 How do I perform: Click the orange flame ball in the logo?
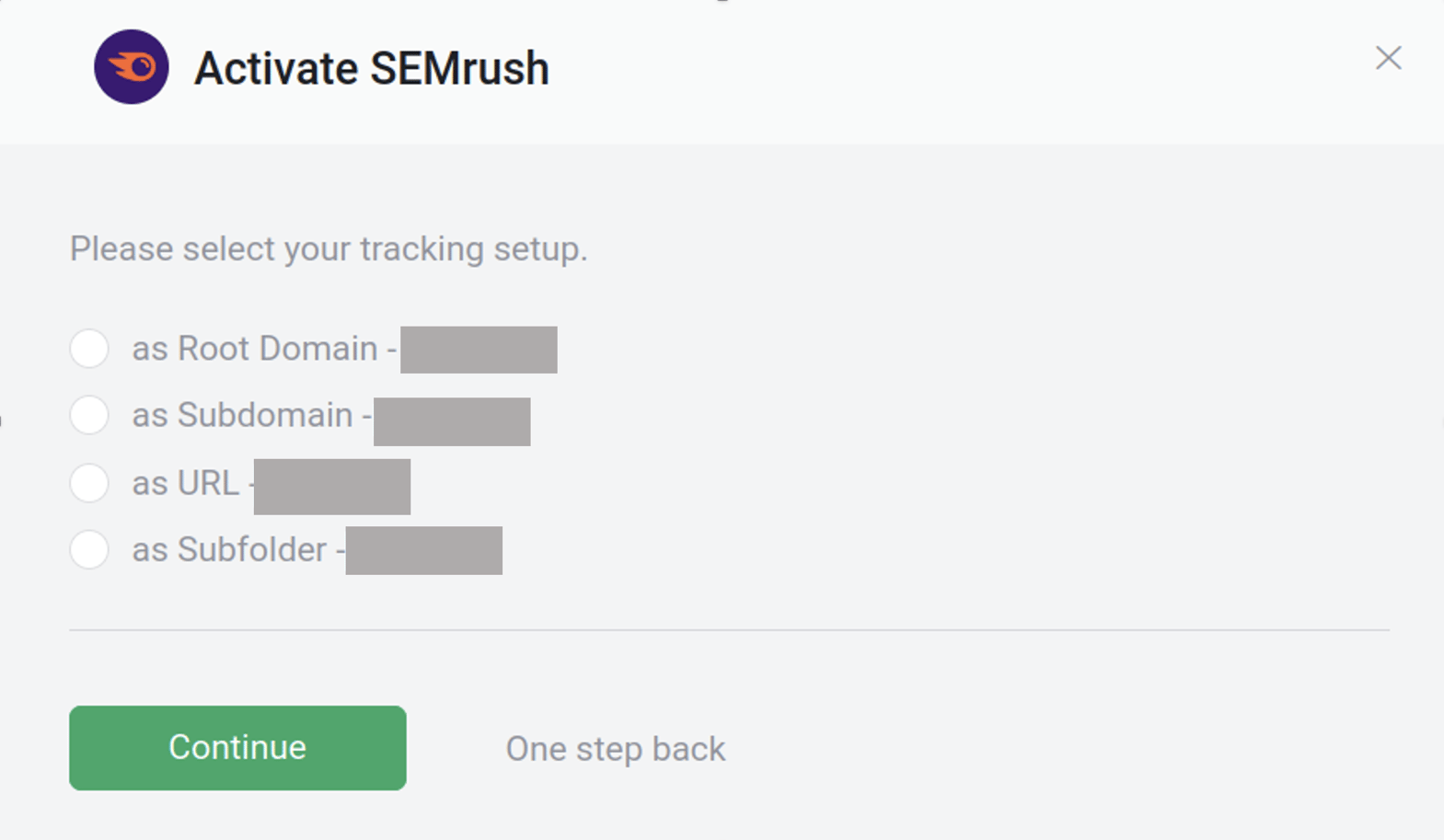136,65
